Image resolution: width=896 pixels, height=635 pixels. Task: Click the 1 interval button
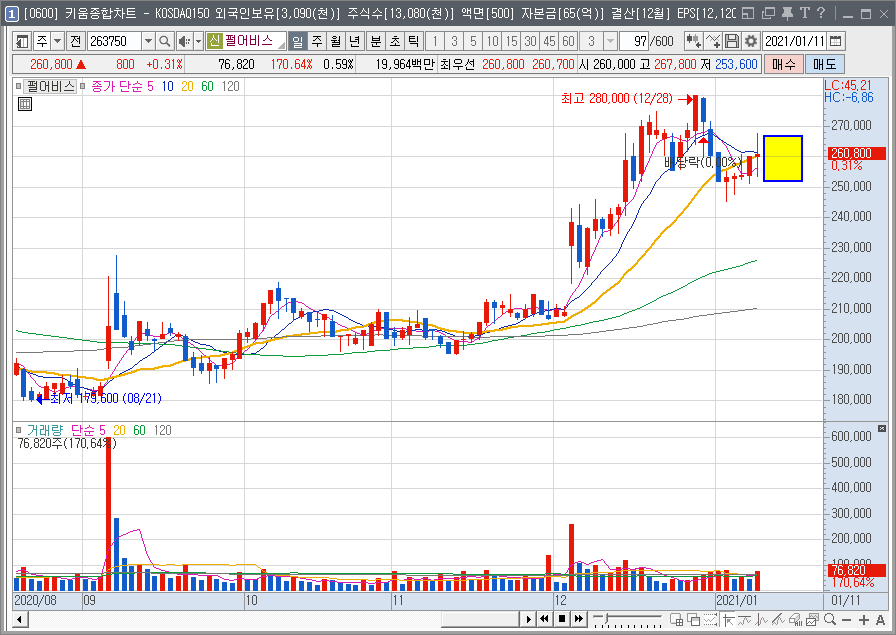pos(435,41)
